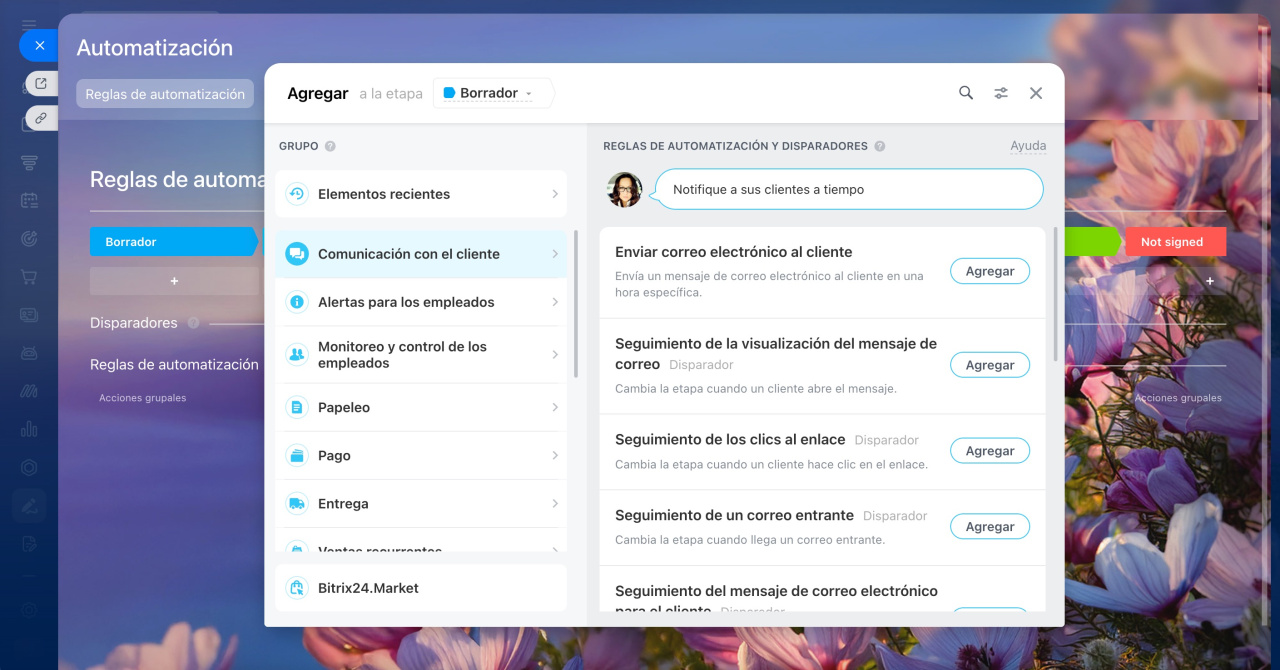Click the Reglas de automatización tab button
This screenshot has height=670, width=1280.
165,94
